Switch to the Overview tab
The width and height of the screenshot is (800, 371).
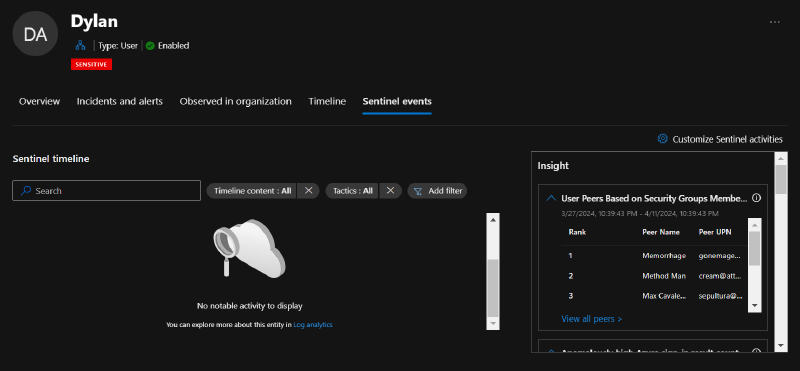click(39, 102)
